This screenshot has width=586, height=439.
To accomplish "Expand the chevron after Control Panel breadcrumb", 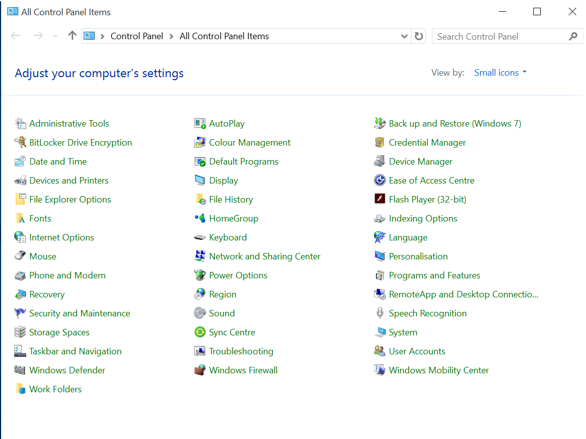I will point(171,36).
